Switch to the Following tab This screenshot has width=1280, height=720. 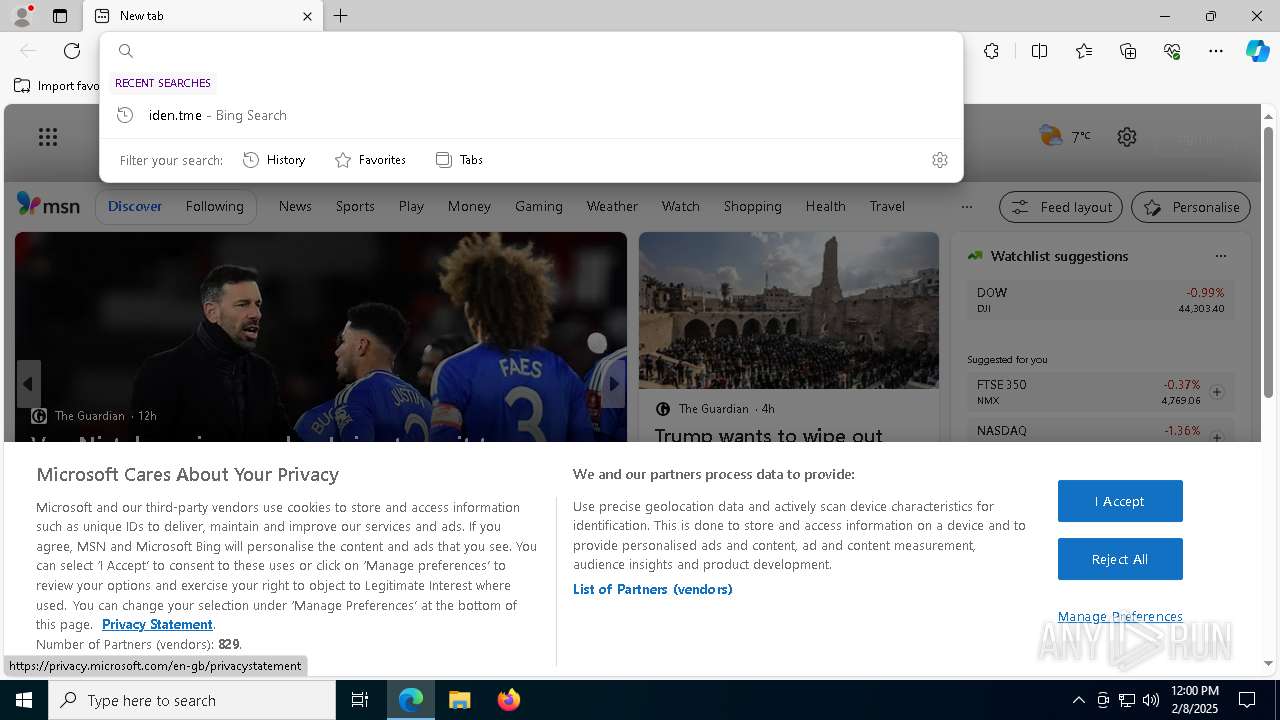(x=214, y=206)
